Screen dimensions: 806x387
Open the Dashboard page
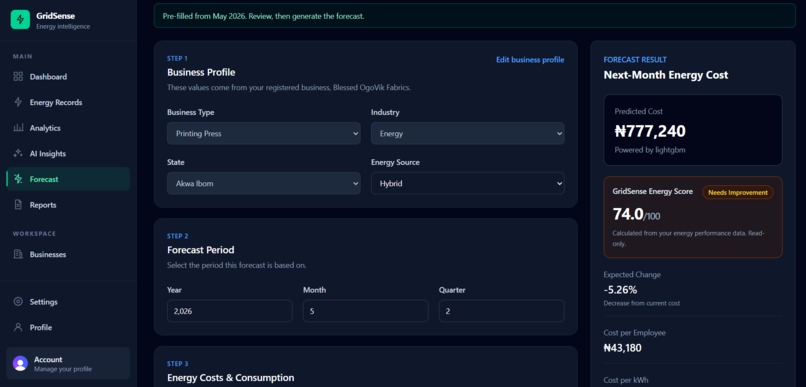(x=68, y=77)
